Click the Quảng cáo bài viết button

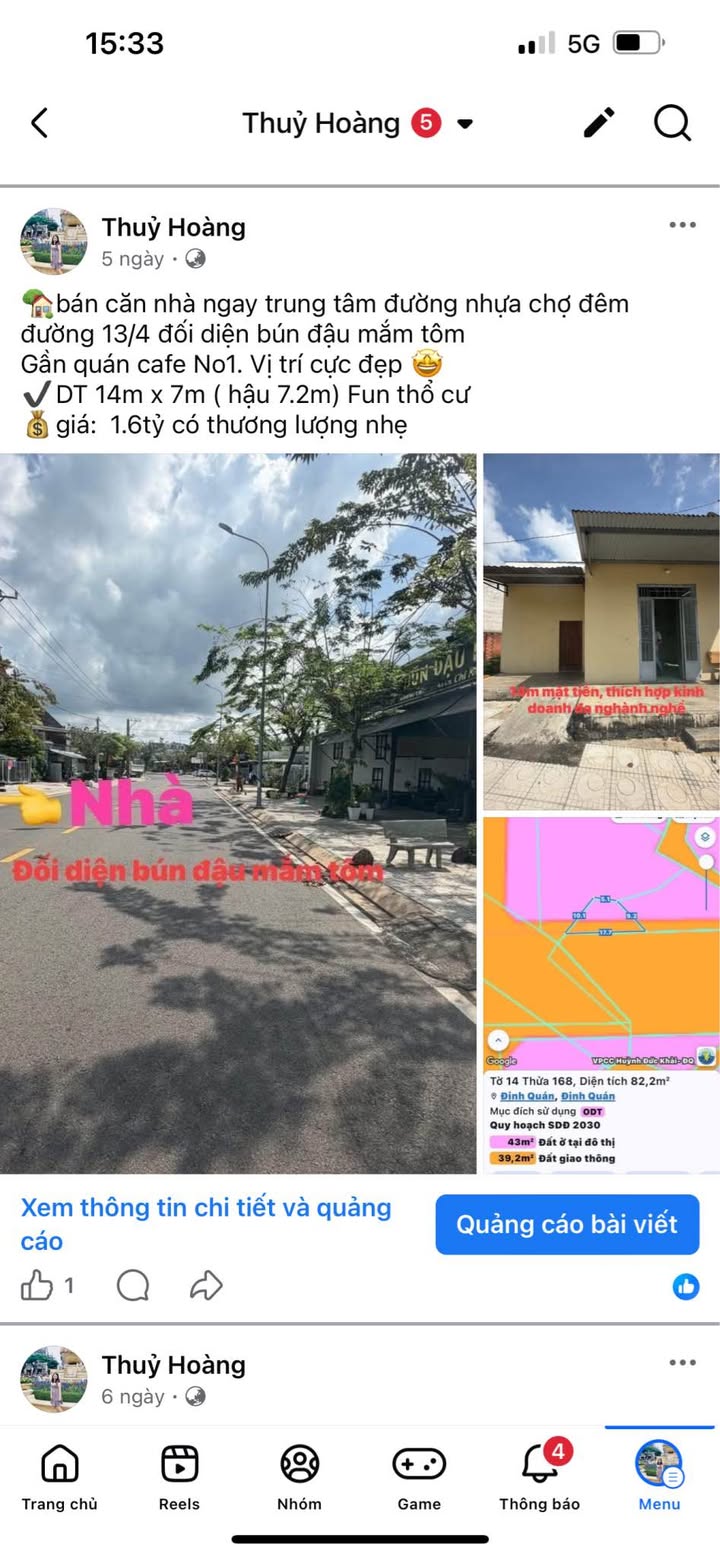pos(567,1224)
